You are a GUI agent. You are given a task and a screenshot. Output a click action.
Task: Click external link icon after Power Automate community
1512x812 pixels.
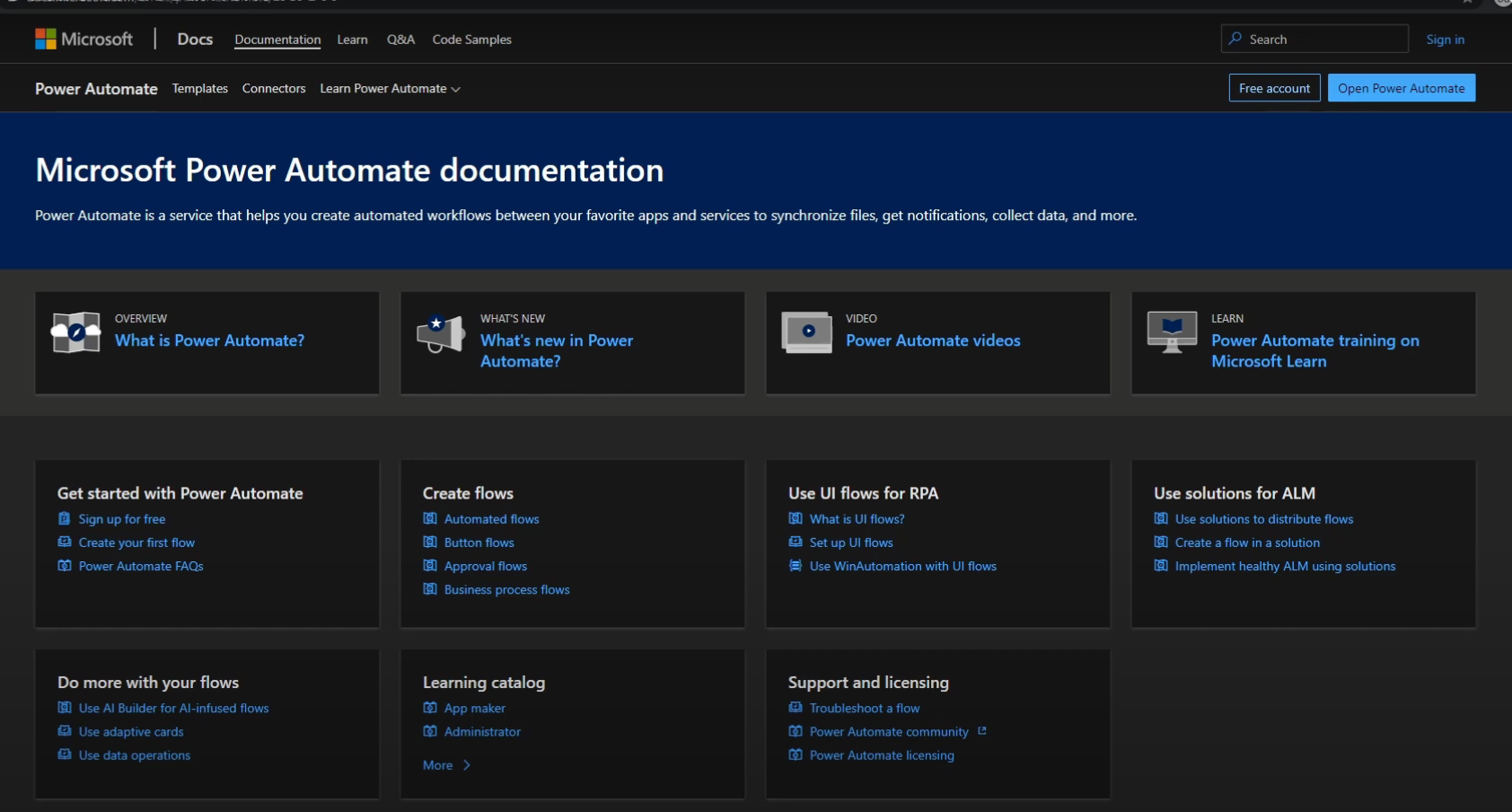pos(982,731)
